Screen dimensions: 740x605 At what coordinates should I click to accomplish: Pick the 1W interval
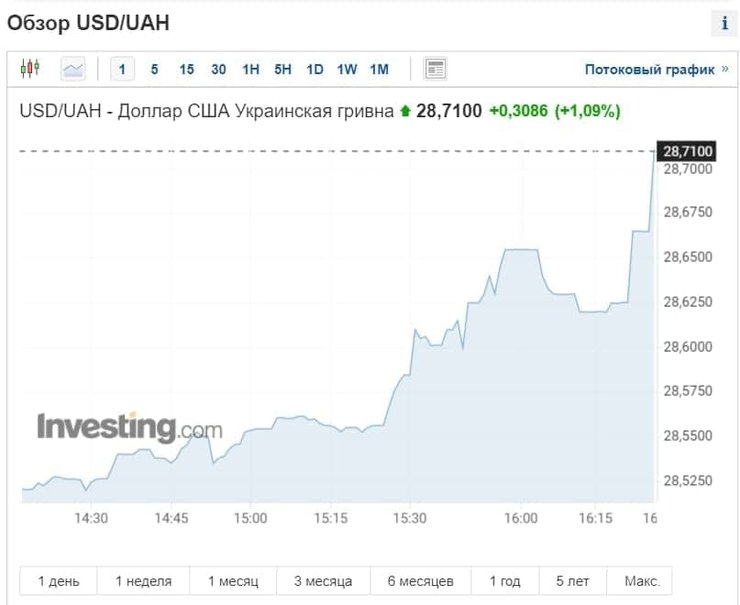(347, 69)
